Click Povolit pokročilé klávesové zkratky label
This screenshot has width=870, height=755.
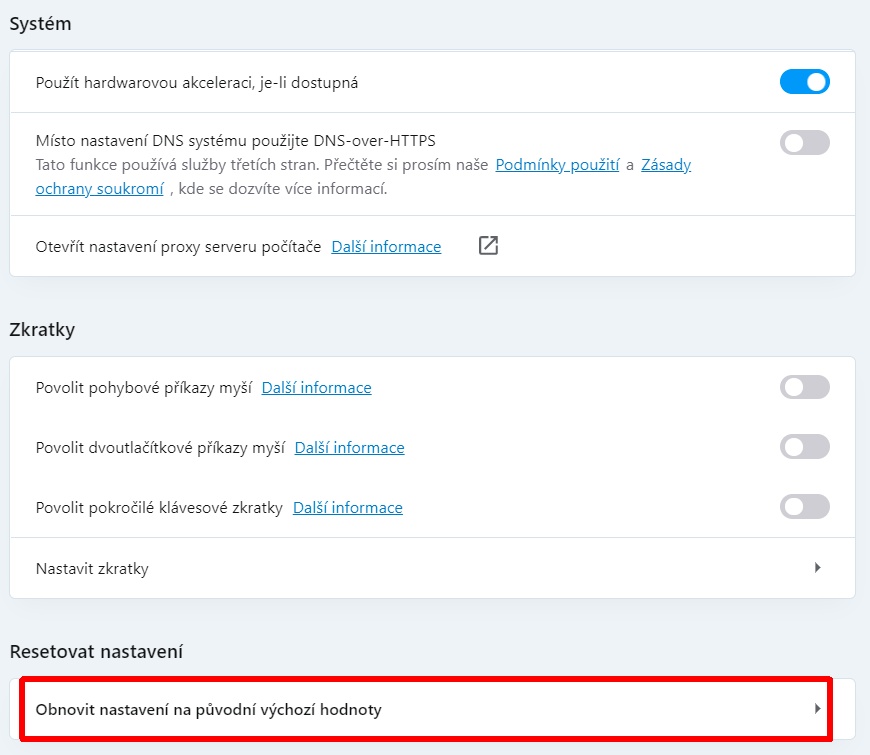pyautogui.click(x=159, y=507)
